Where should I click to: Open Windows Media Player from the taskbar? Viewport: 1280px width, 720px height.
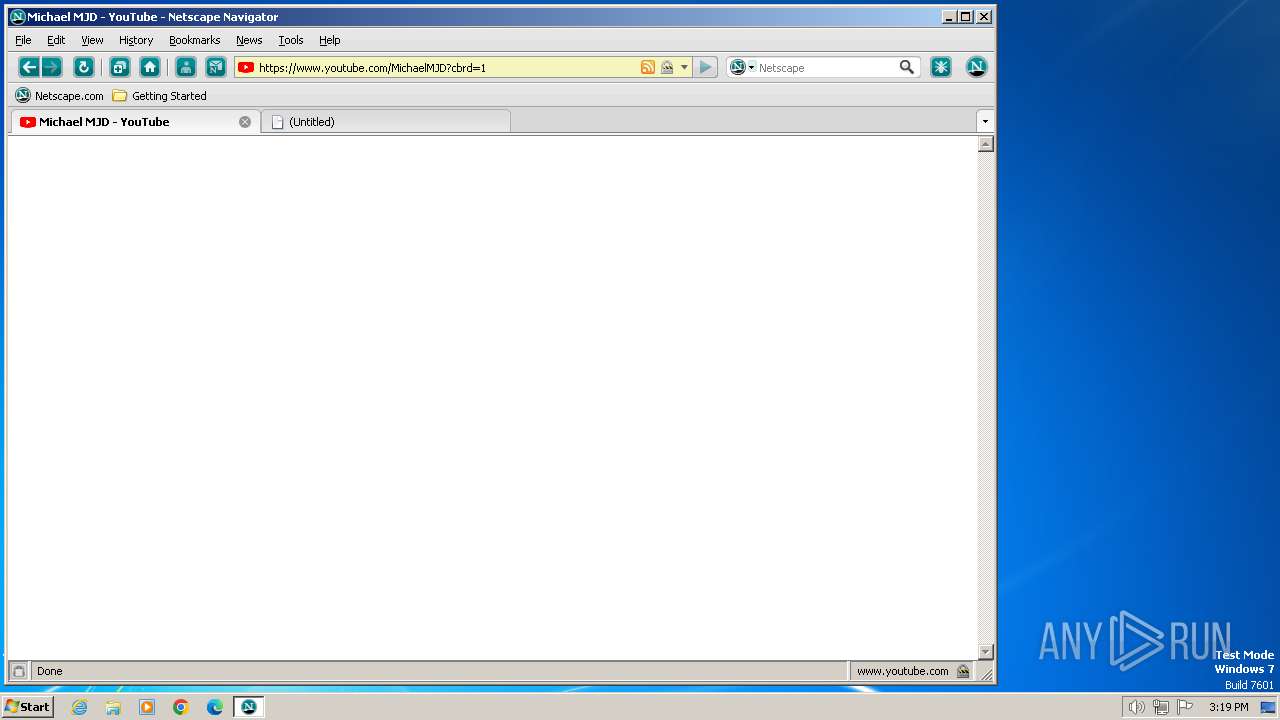coord(147,707)
